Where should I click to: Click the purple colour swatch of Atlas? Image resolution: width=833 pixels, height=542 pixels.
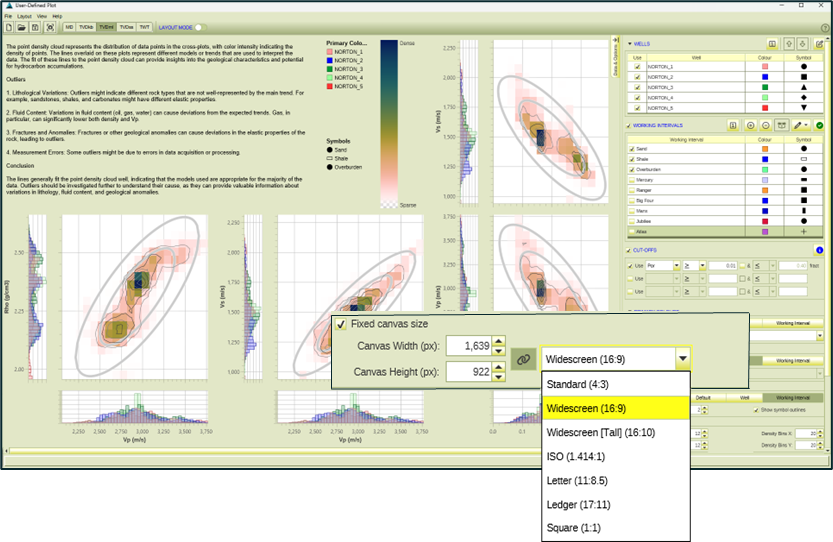(764, 232)
